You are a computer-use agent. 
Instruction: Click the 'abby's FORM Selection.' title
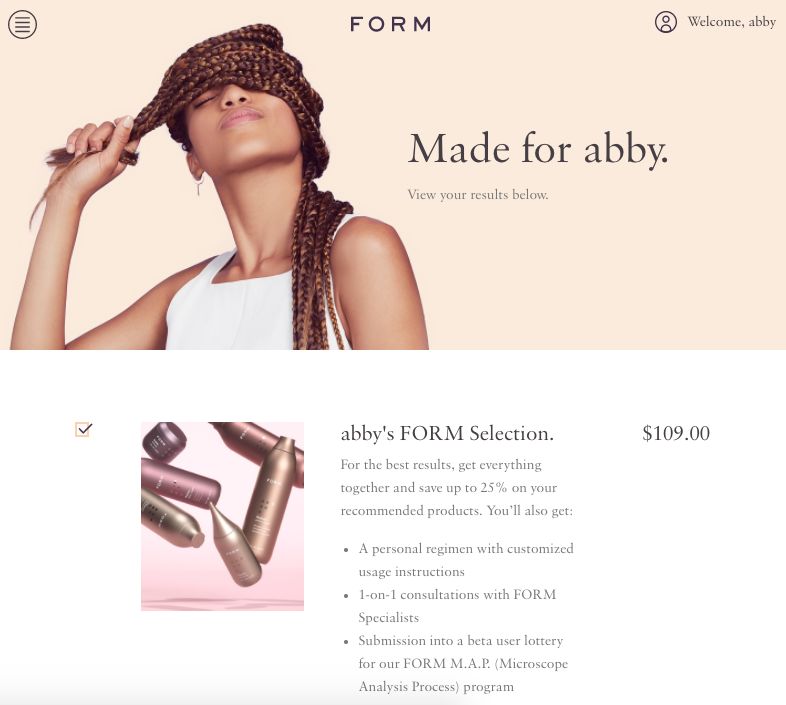(x=447, y=433)
